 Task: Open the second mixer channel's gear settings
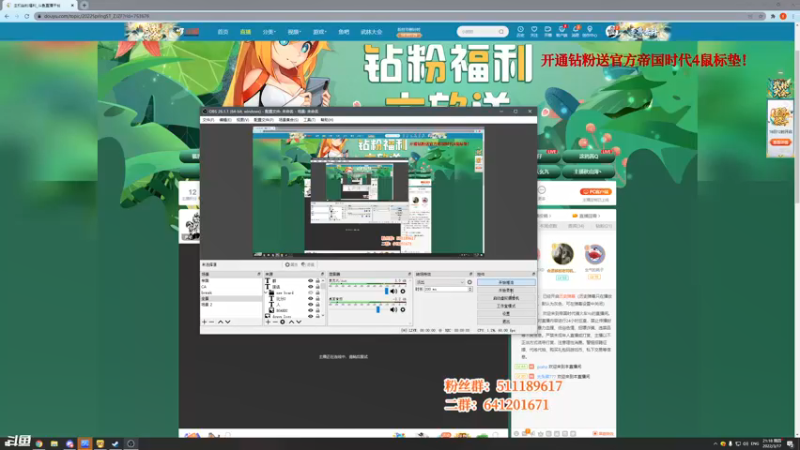[x=403, y=310]
